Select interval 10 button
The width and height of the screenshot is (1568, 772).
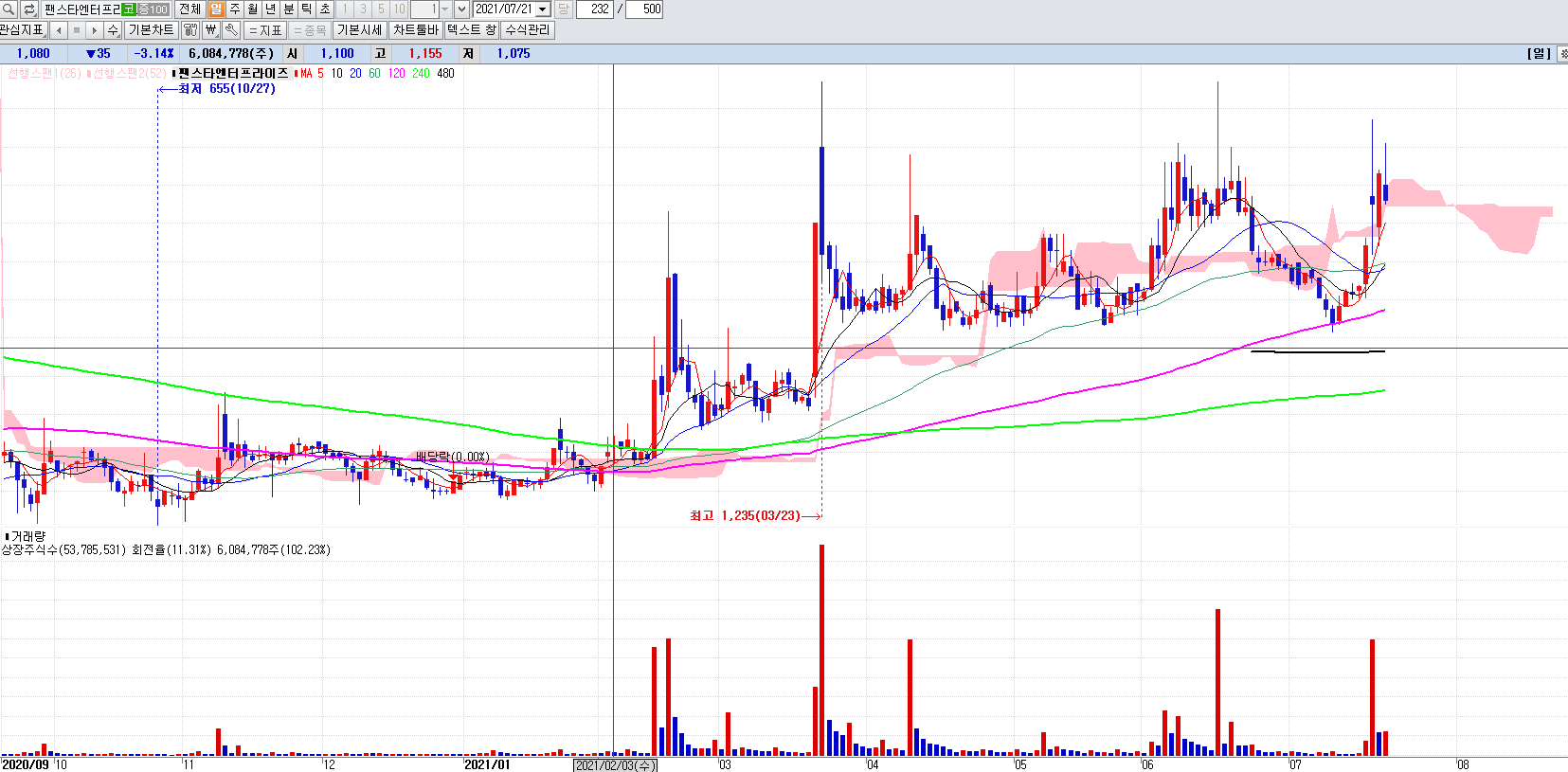click(x=399, y=9)
